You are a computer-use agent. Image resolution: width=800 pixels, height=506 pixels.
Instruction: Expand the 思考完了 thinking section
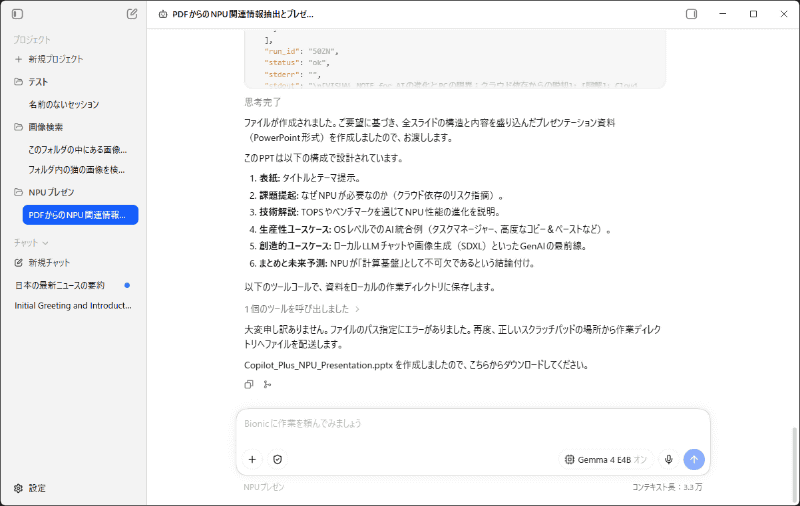pyautogui.click(x=263, y=103)
